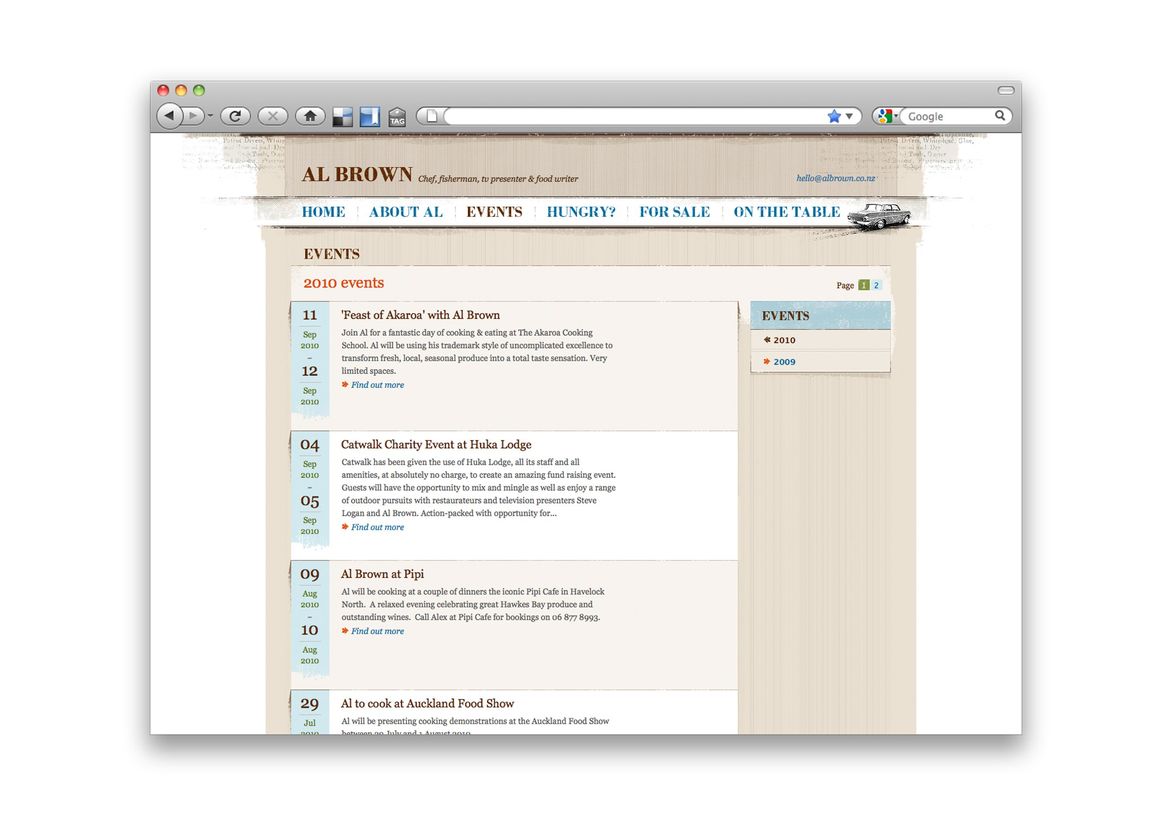Click the vintage car illustration in navigation
The height and width of the screenshot is (826, 1172).
point(878,215)
